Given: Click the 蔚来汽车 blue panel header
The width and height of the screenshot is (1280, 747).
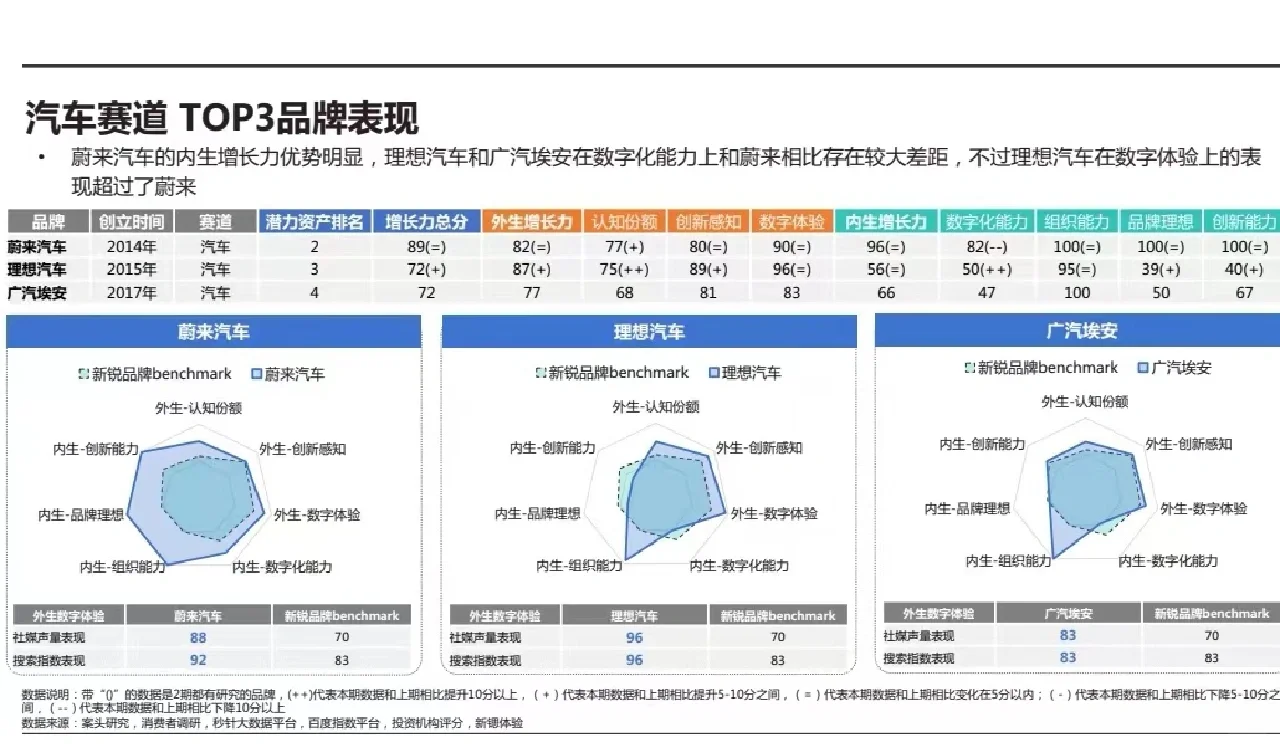Looking at the screenshot, I should [214, 332].
